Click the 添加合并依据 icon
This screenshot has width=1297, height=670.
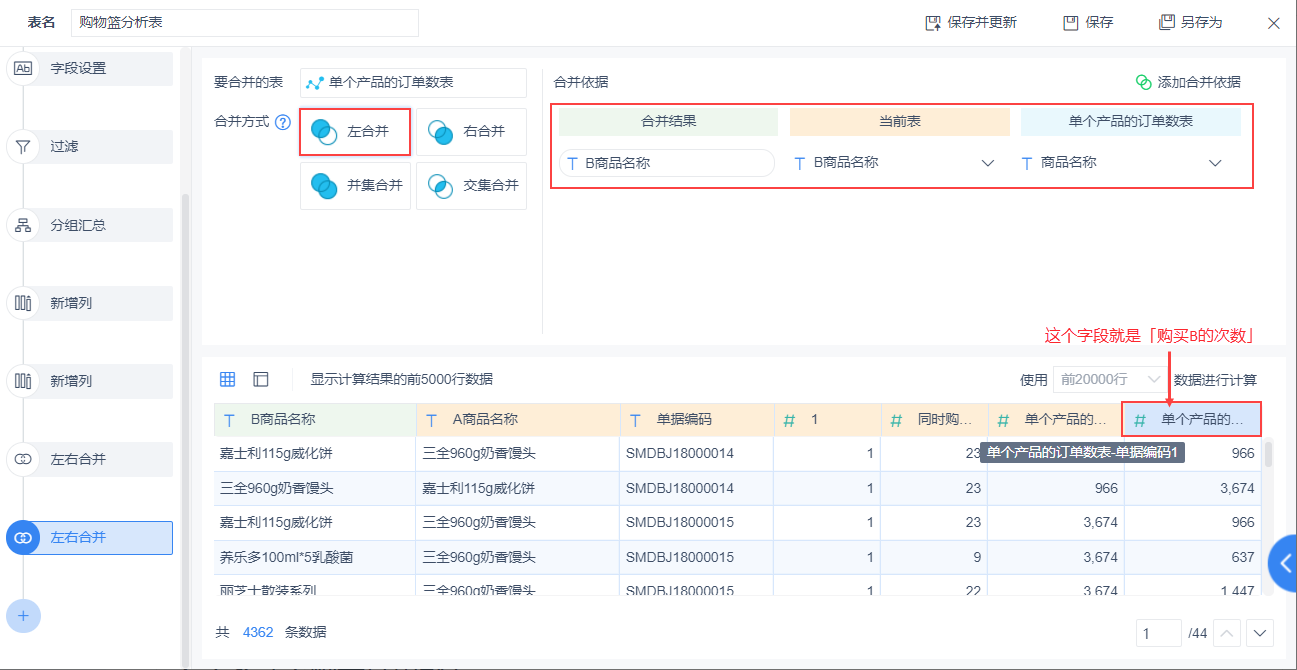[1143, 82]
